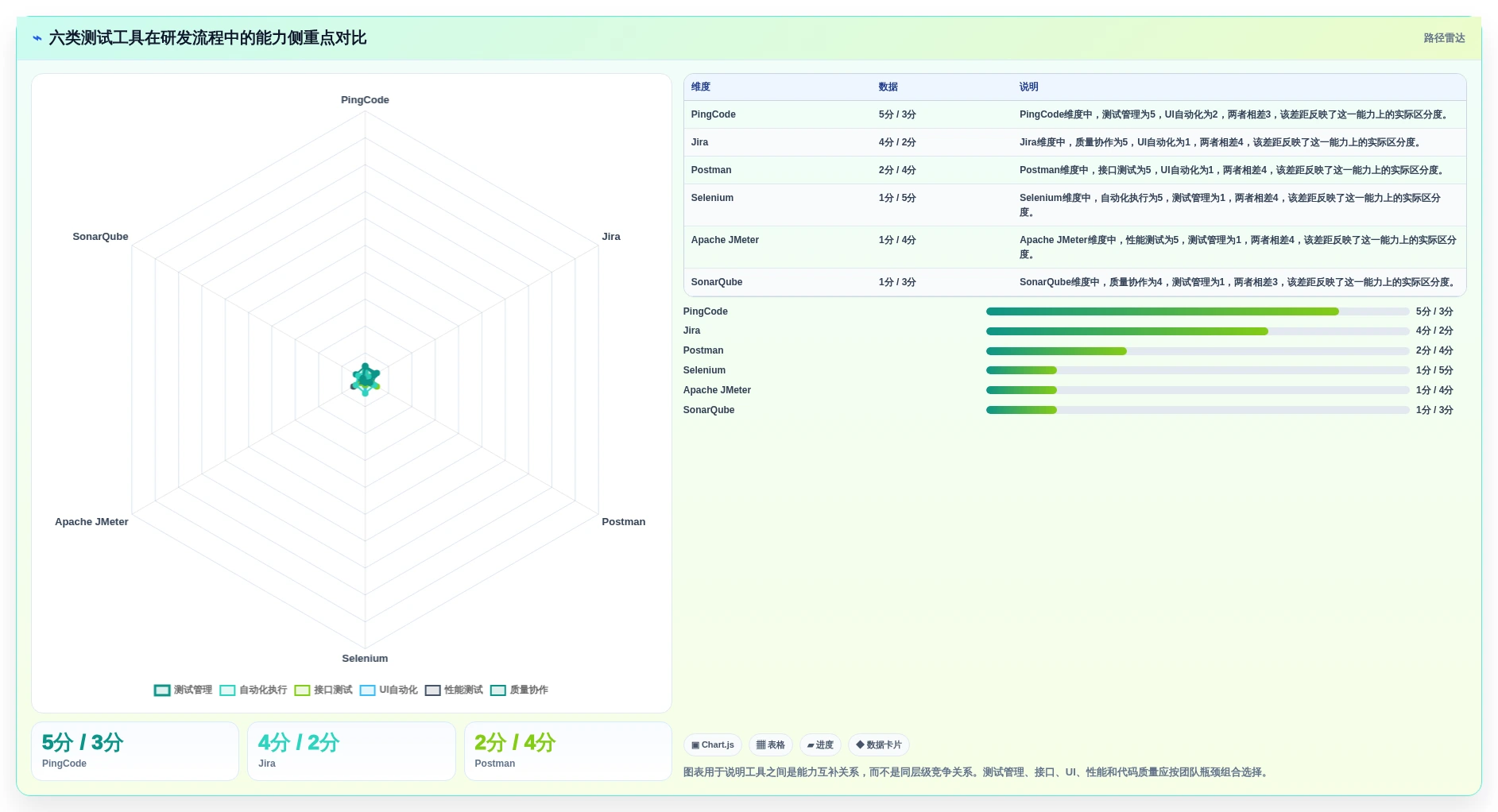Screen dimensions: 1498x812
Task: Click the footer note starting 图表用于说明
Action: (x=977, y=772)
